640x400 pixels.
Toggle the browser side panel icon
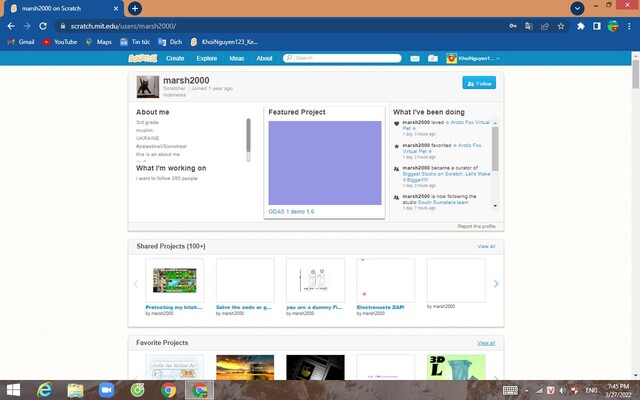[597, 26]
